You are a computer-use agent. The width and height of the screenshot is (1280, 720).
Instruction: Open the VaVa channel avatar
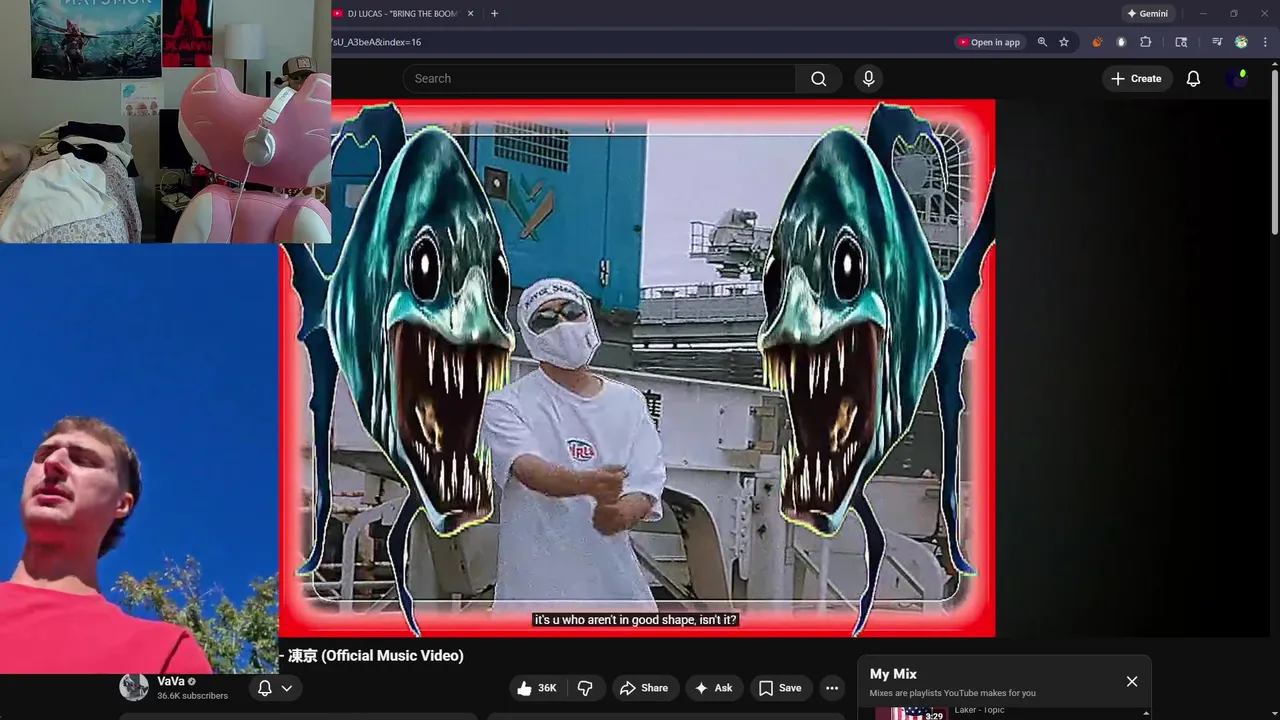pos(134,687)
